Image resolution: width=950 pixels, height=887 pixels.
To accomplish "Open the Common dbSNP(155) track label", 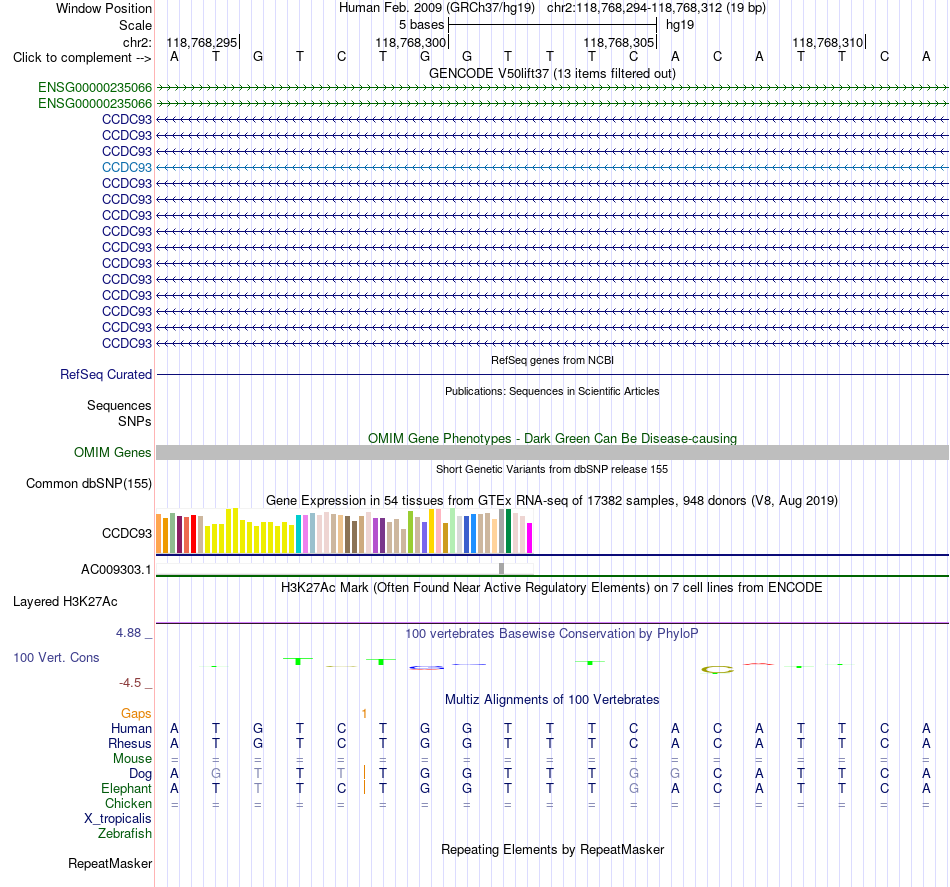I will pyautogui.click(x=89, y=483).
